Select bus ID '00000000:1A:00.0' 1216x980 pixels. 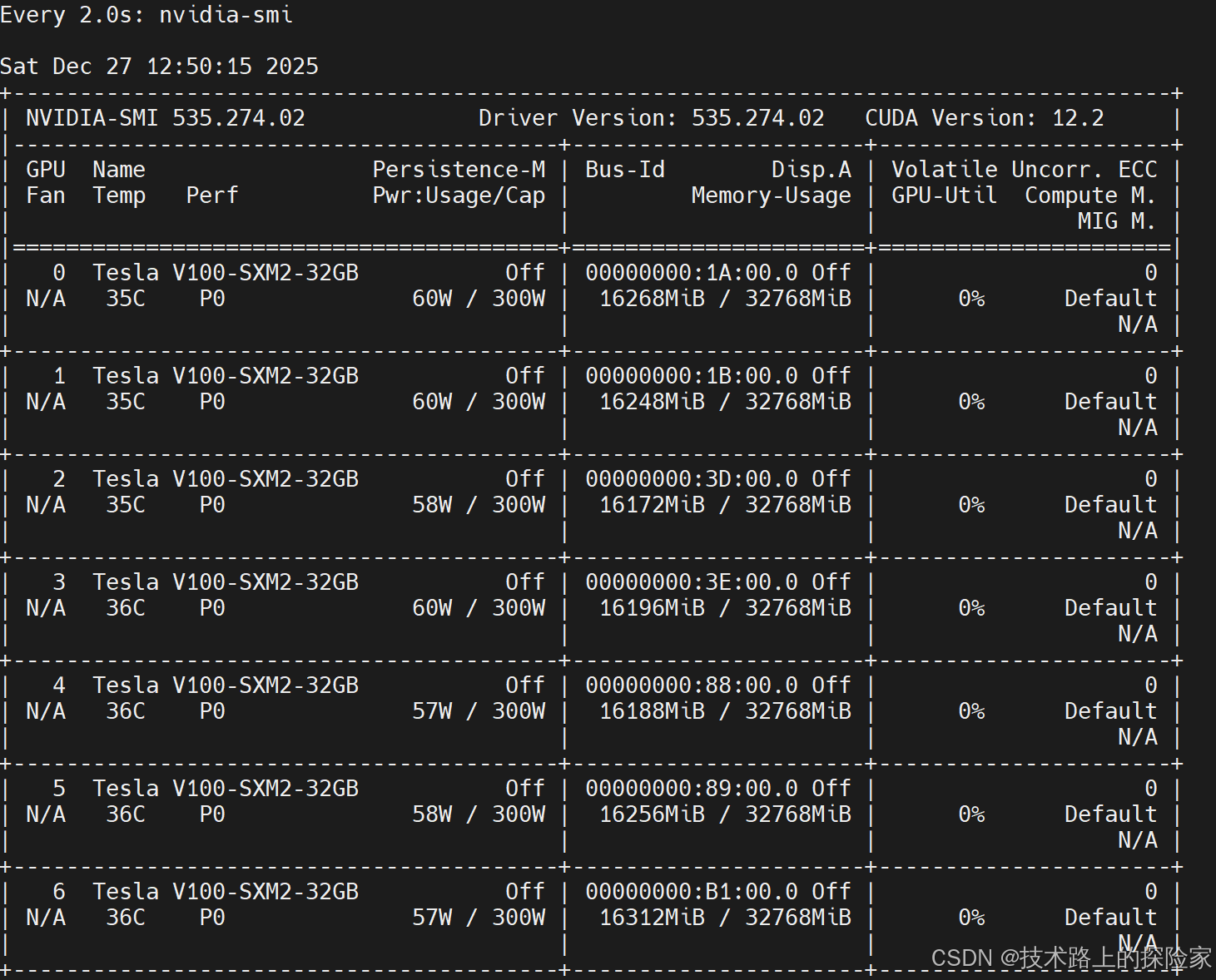pyautogui.click(x=692, y=273)
